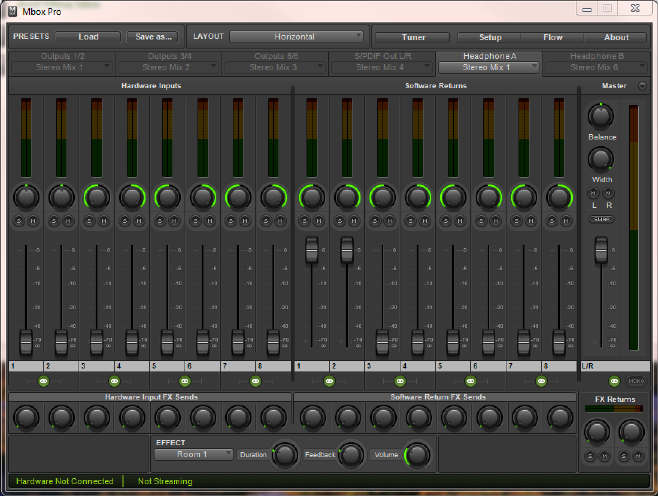Click pan knob of hardware input 4
The width and height of the screenshot is (658, 496).
(132, 197)
